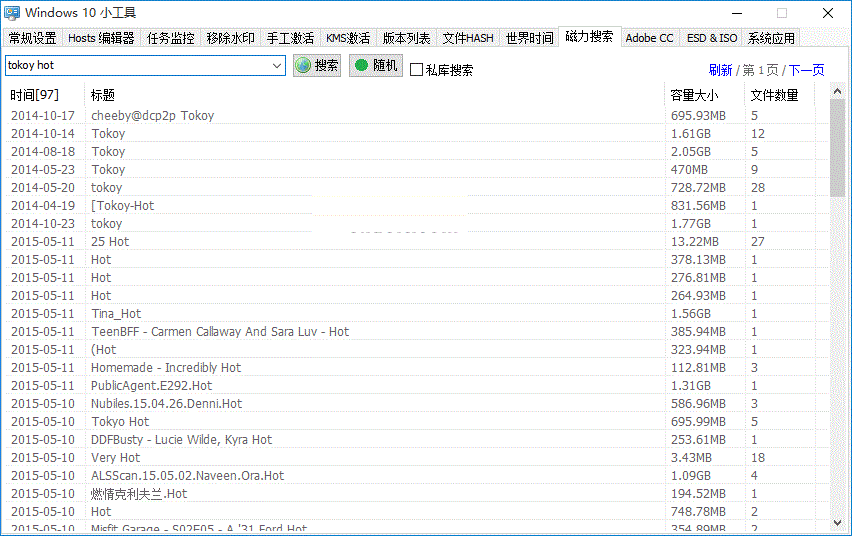Click the Windows 10 小工具 app icon in title bar
The image size is (852, 536).
pyautogui.click(x=11, y=13)
